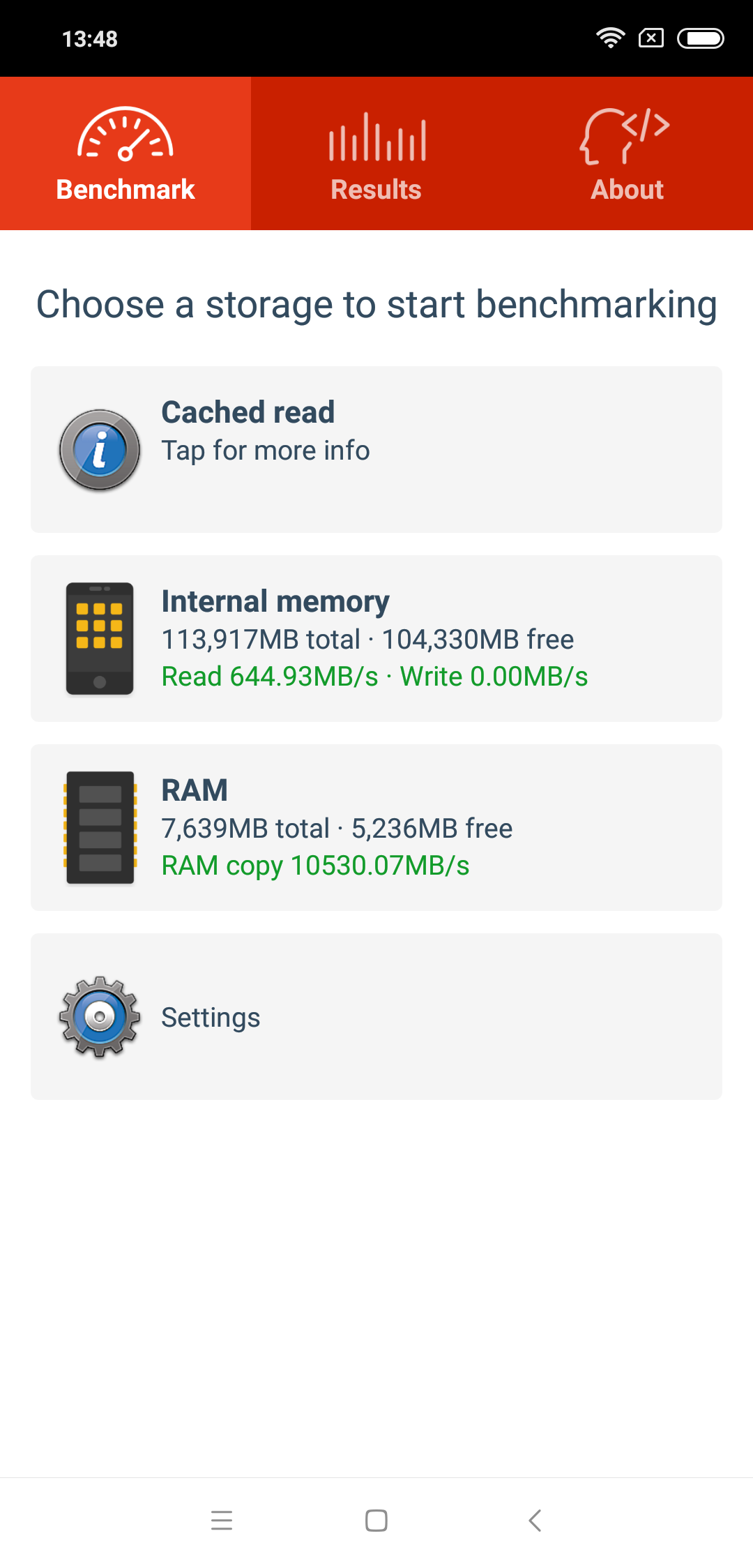Viewport: 753px width, 1568px height.
Task: Select the Benchmark tab label
Action: 125,190
